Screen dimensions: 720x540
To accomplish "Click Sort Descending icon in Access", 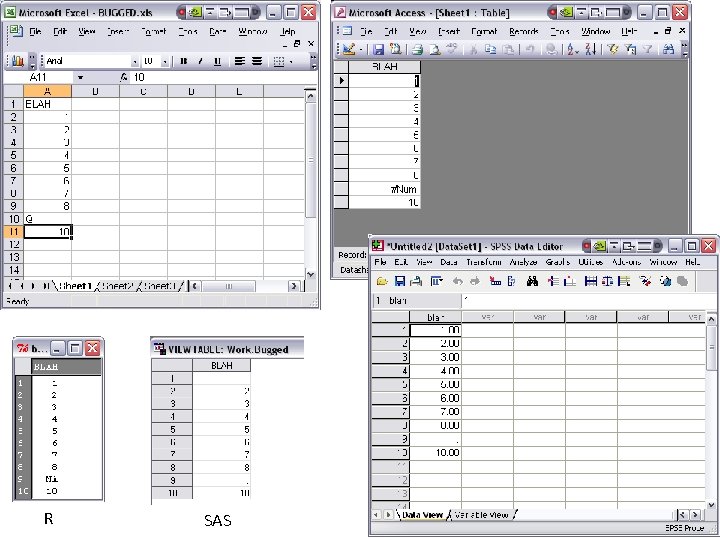I will click(591, 49).
